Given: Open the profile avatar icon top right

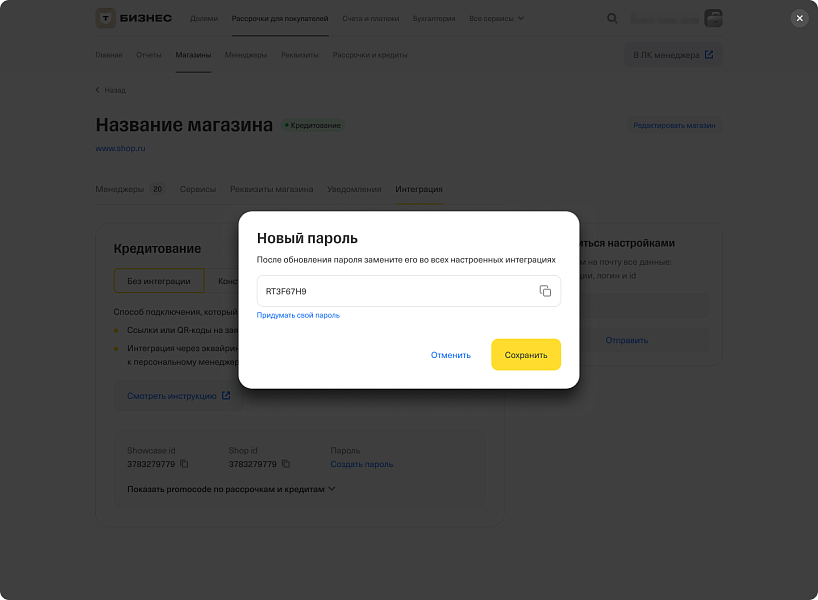Looking at the screenshot, I should [712, 18].
